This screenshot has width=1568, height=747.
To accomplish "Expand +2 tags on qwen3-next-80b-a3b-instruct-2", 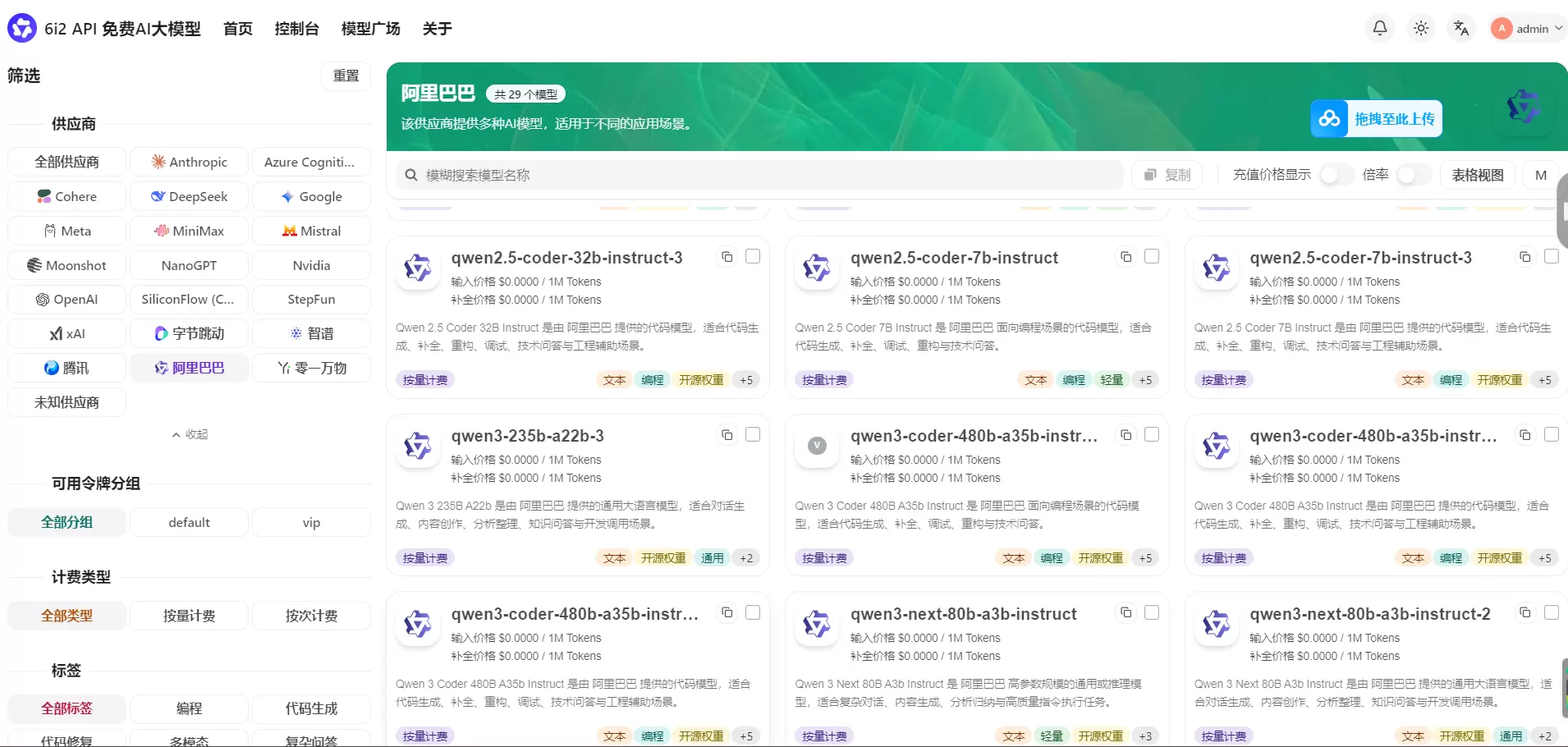I will pyautogui.click(x=1545, y=736).
